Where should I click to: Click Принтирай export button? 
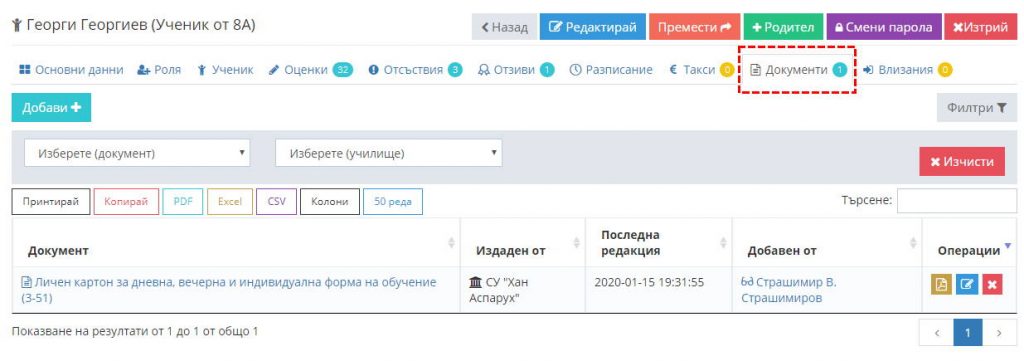50,202
